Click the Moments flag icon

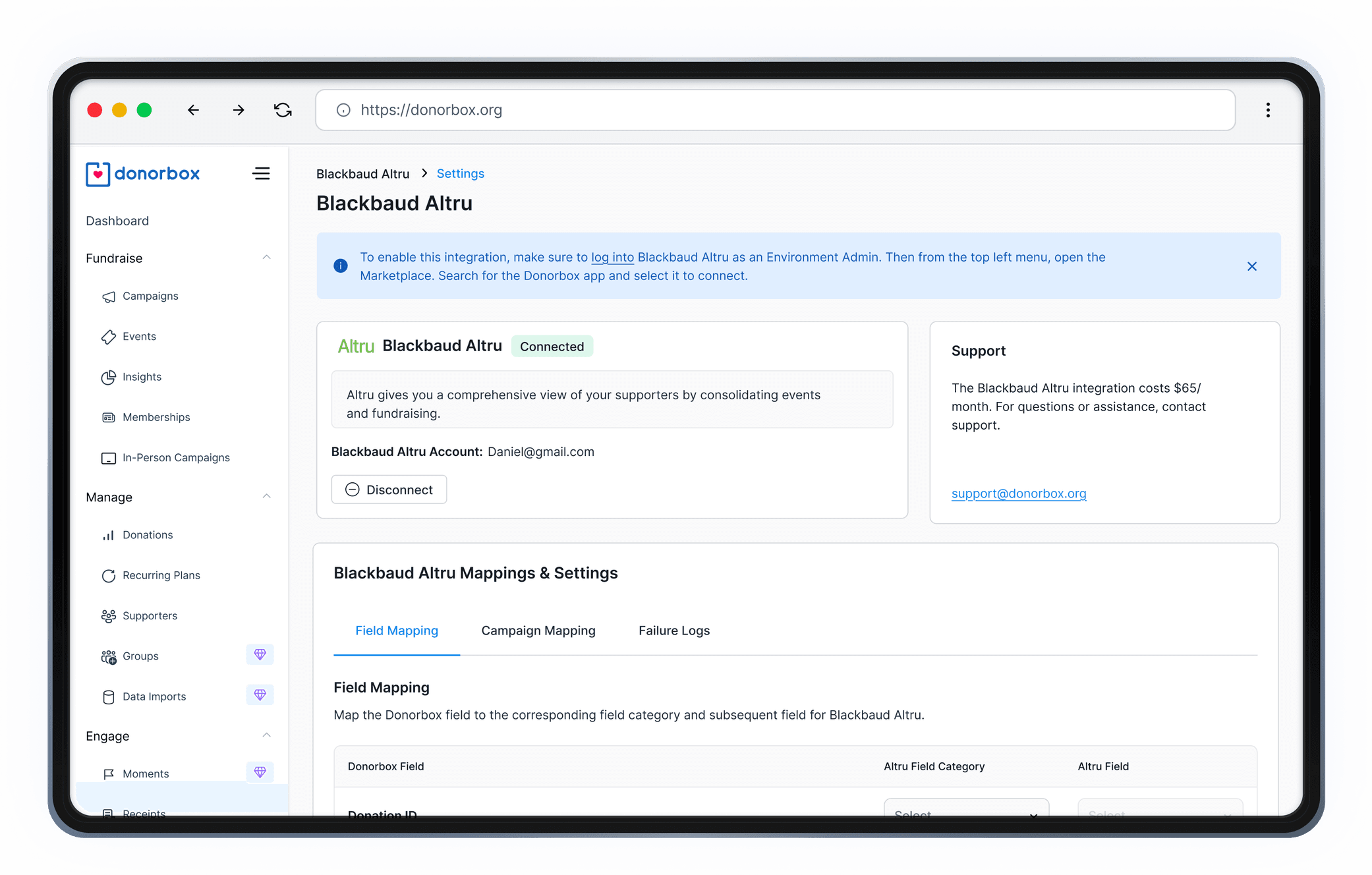109,774
